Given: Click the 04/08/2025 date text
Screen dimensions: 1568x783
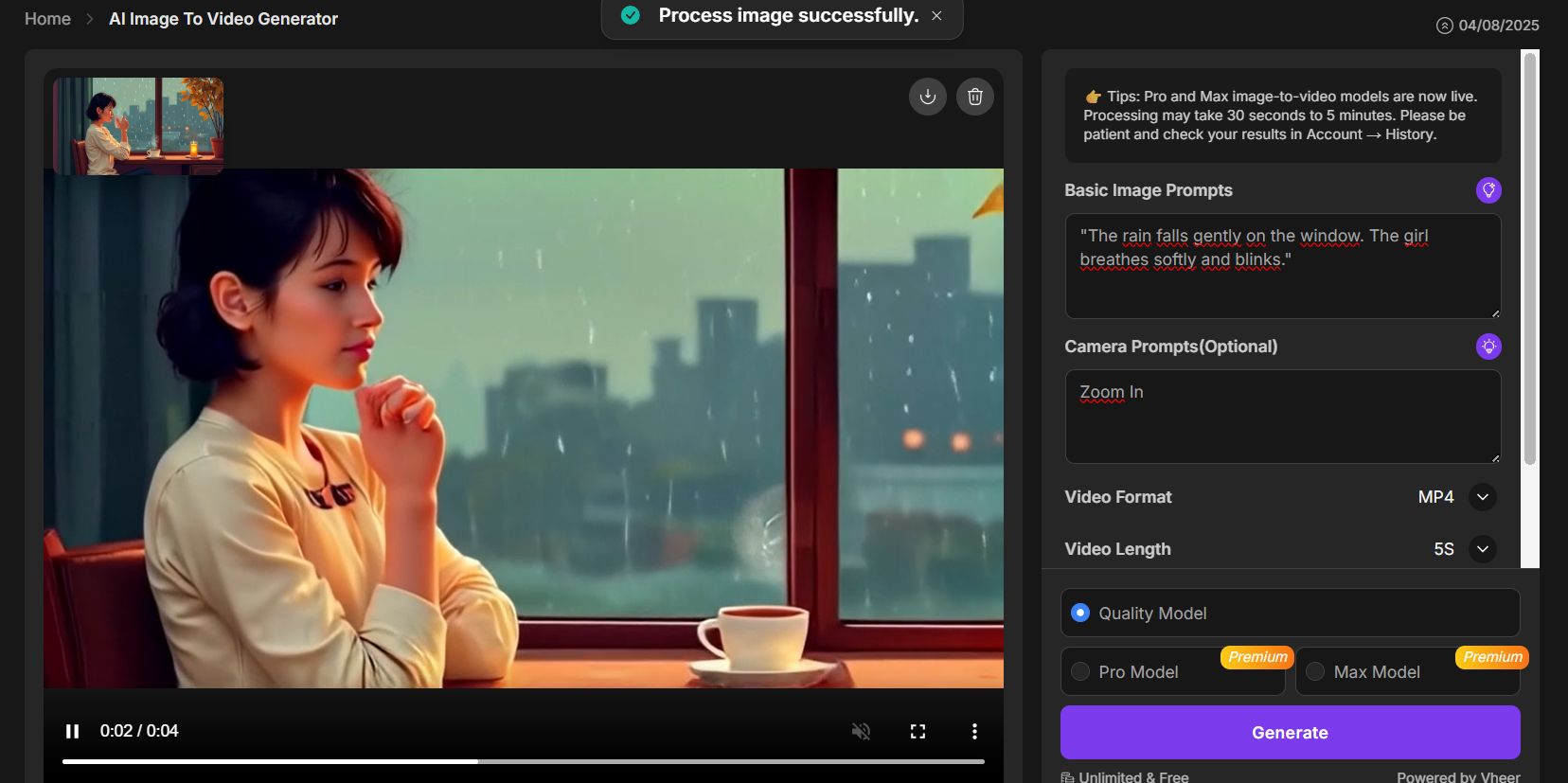Looking at the screenshot, I should (1499, 26).
